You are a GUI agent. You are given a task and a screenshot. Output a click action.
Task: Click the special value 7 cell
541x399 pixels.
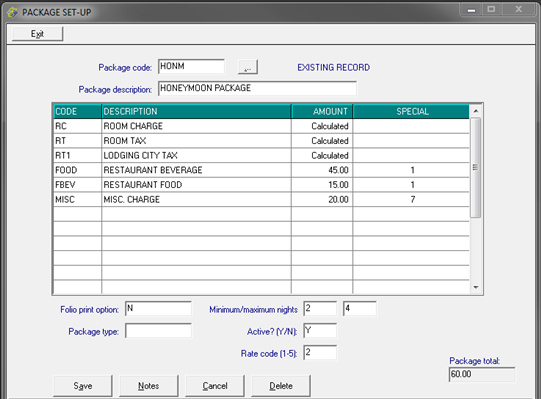click(x=411, y=200)
